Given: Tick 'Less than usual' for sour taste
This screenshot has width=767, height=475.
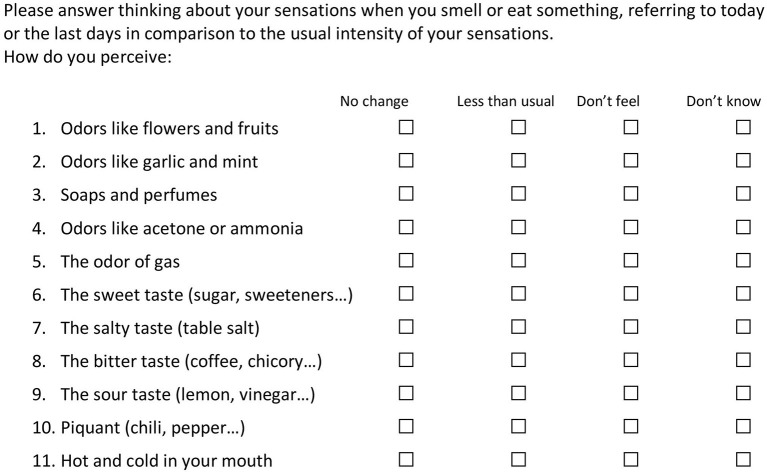Looking at the screenshot, I should [x=519, y=393].
